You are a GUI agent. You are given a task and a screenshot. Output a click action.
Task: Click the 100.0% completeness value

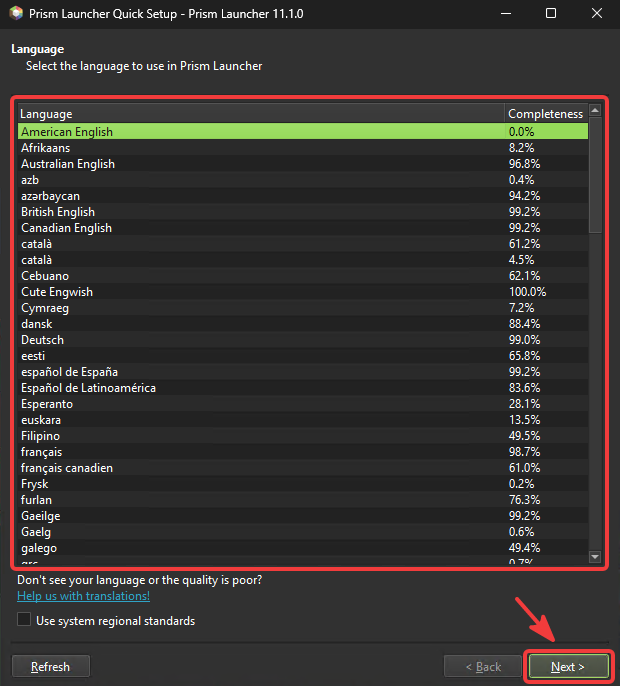pyautogui.click(x=527, y=292)
